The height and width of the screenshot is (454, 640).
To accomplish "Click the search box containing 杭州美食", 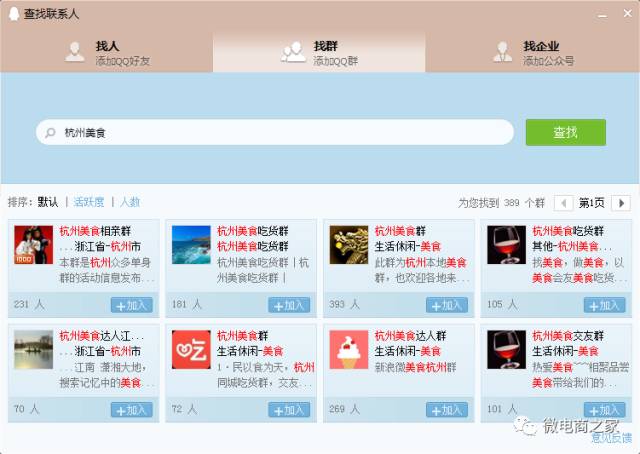I will [275, 132].
